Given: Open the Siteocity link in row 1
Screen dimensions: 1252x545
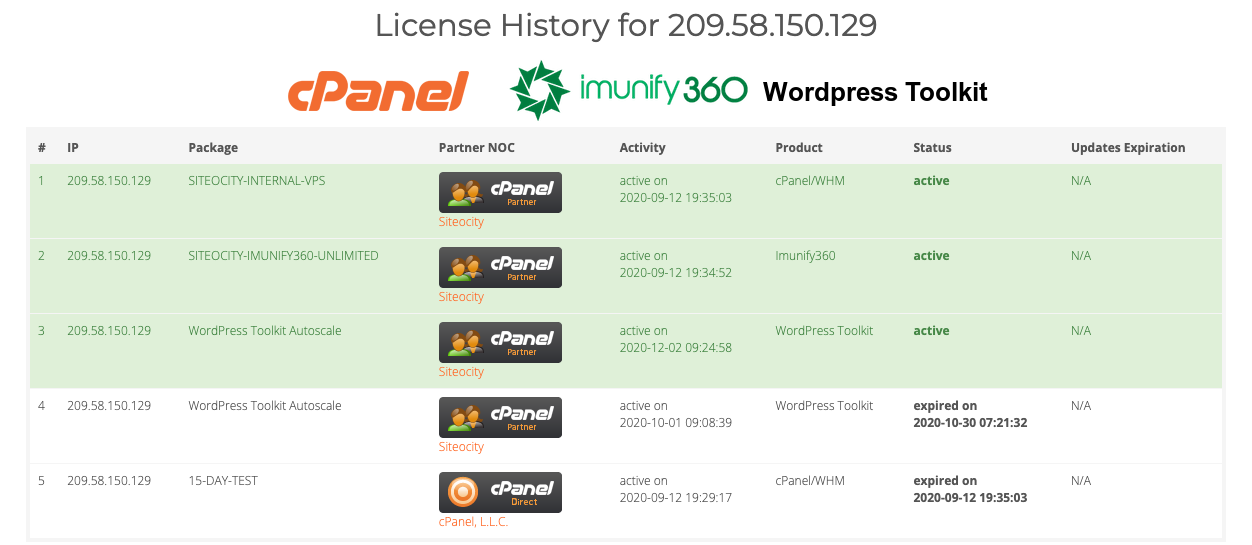Looking at the screenshot, I should pyautogui.click(x=461, y=222).
